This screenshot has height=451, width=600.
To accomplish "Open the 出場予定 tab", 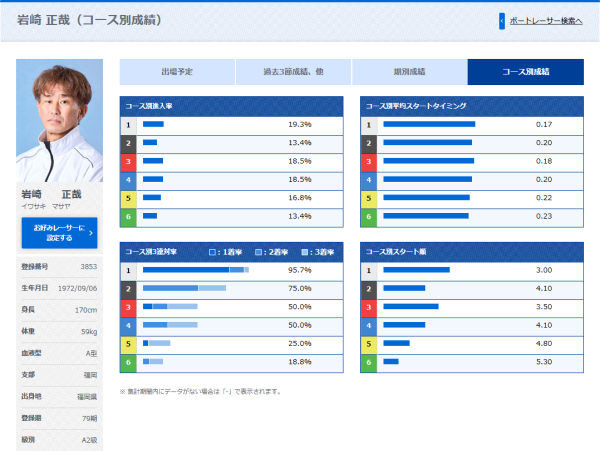I will 177,72.
